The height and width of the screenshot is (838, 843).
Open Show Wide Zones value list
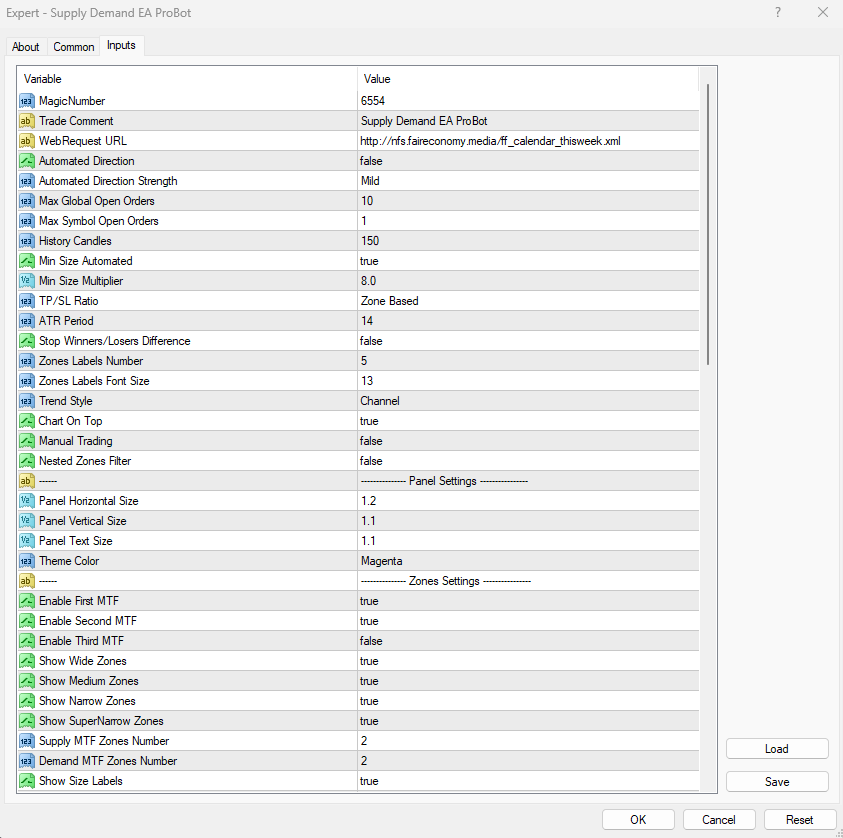[x=528, y=661]
